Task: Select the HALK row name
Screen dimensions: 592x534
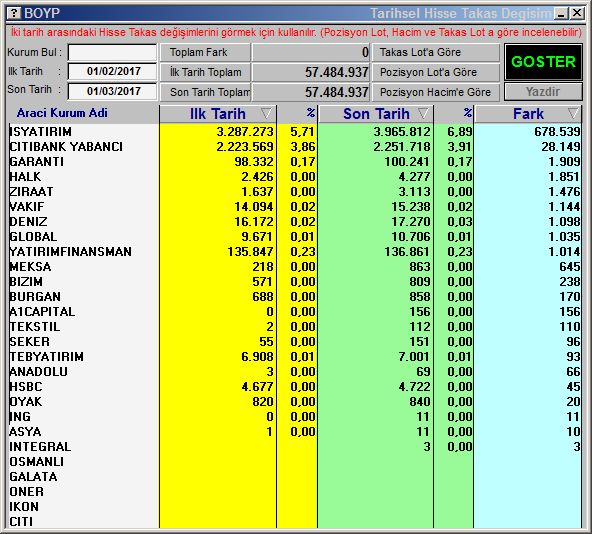Action: 25,177
